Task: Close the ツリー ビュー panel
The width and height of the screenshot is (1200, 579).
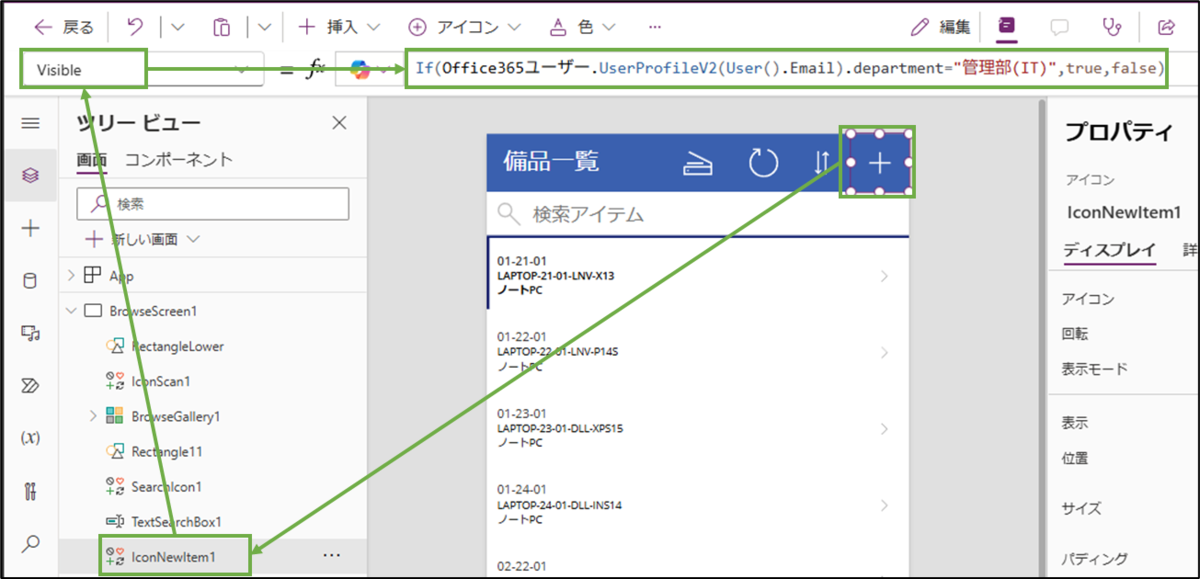Action: 339,123
